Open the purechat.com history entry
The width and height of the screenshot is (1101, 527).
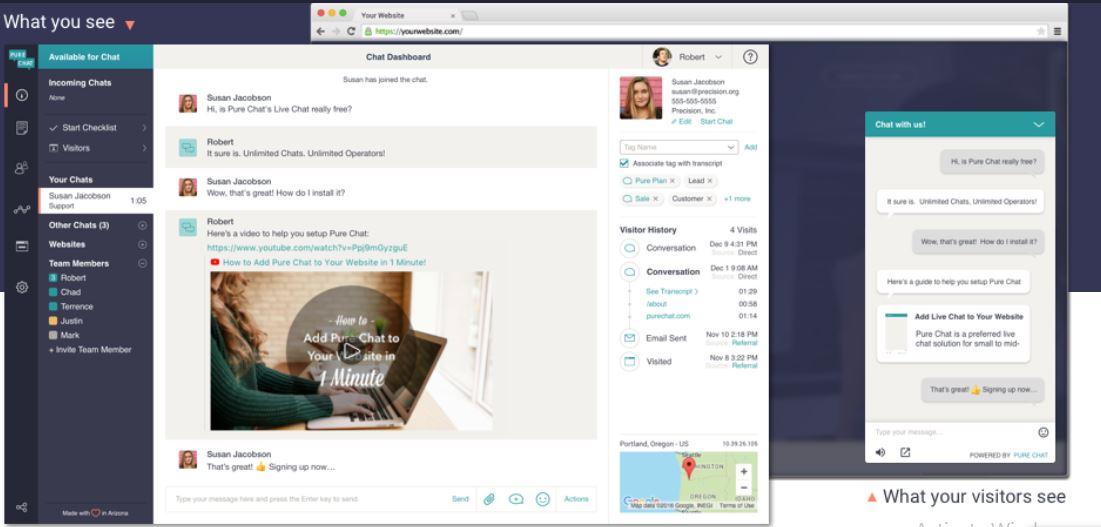[668, 316]
